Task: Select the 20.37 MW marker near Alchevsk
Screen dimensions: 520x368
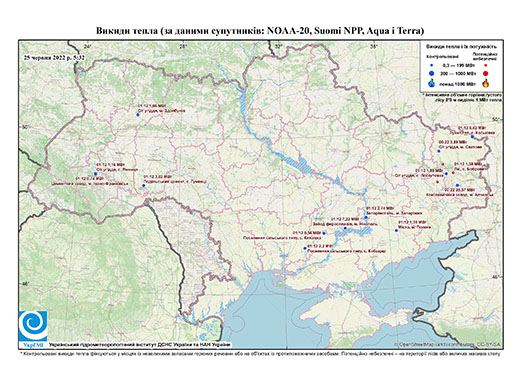Action: tap(457, 185)
